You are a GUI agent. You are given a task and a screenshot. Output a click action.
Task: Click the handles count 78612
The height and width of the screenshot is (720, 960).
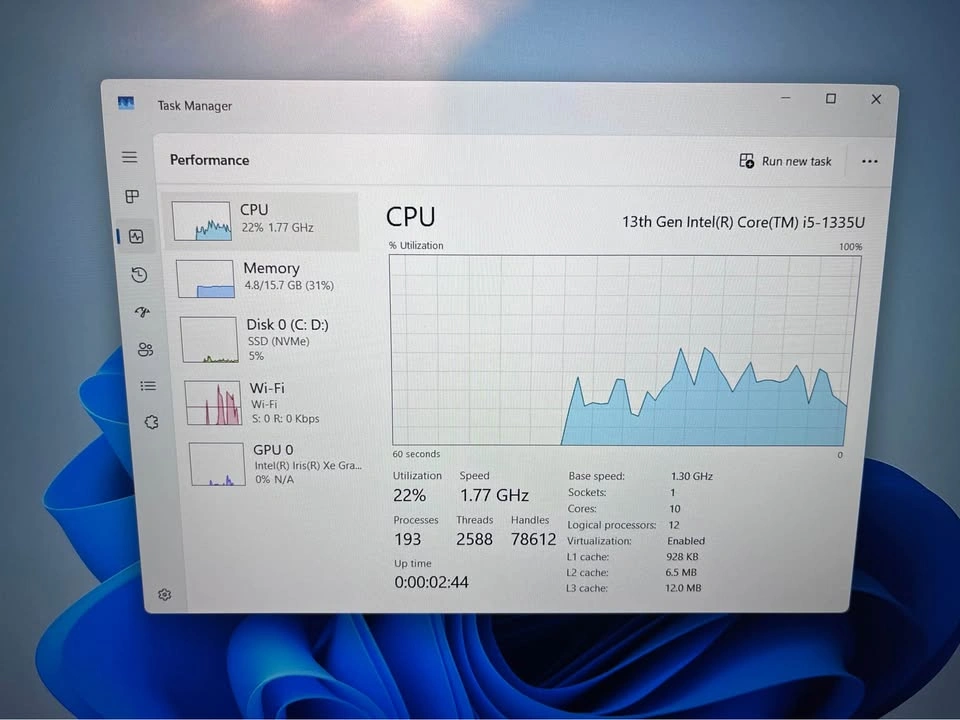533,539
